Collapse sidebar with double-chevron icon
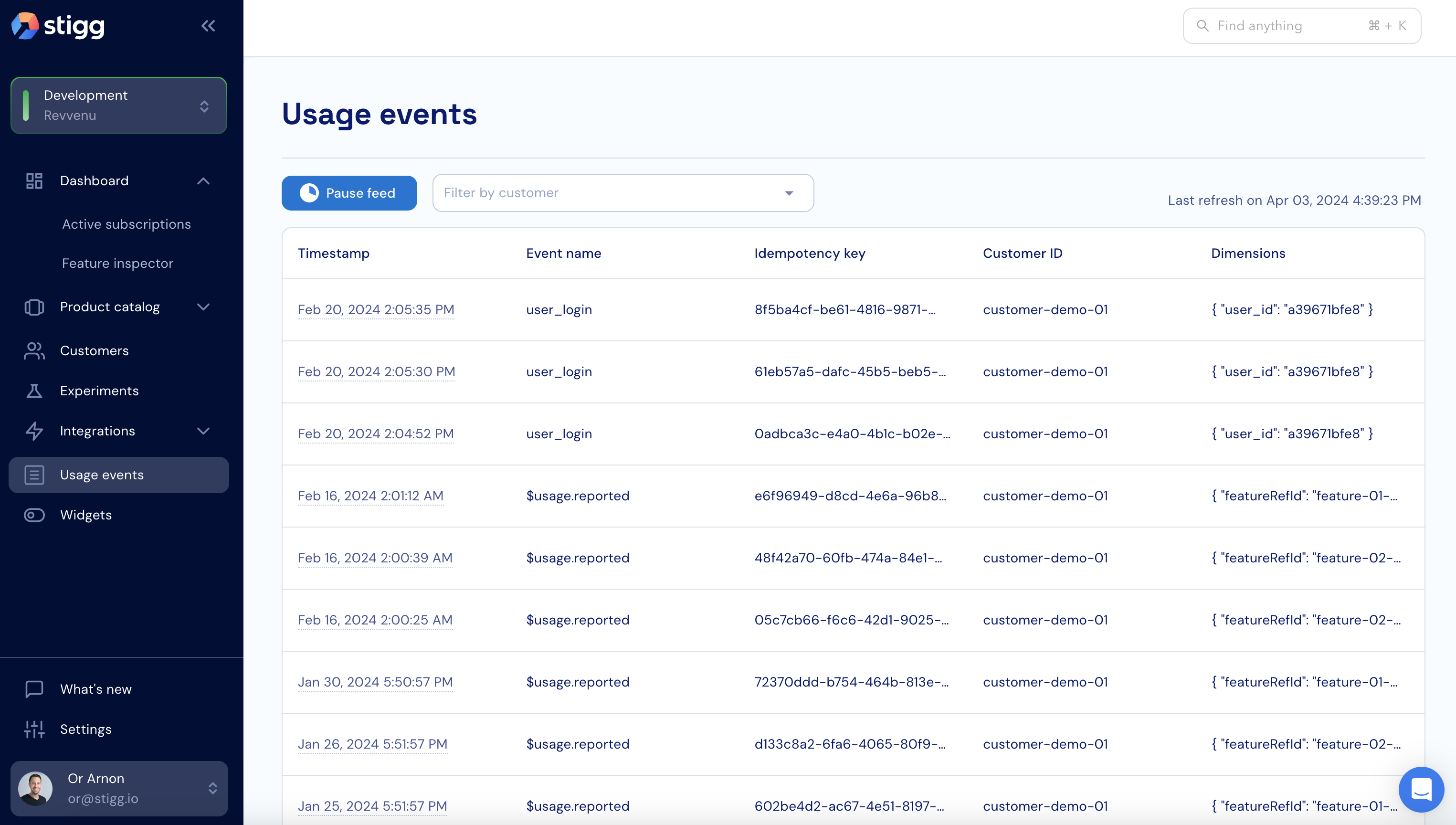1456x825 pixels. [x=208, y=25]
